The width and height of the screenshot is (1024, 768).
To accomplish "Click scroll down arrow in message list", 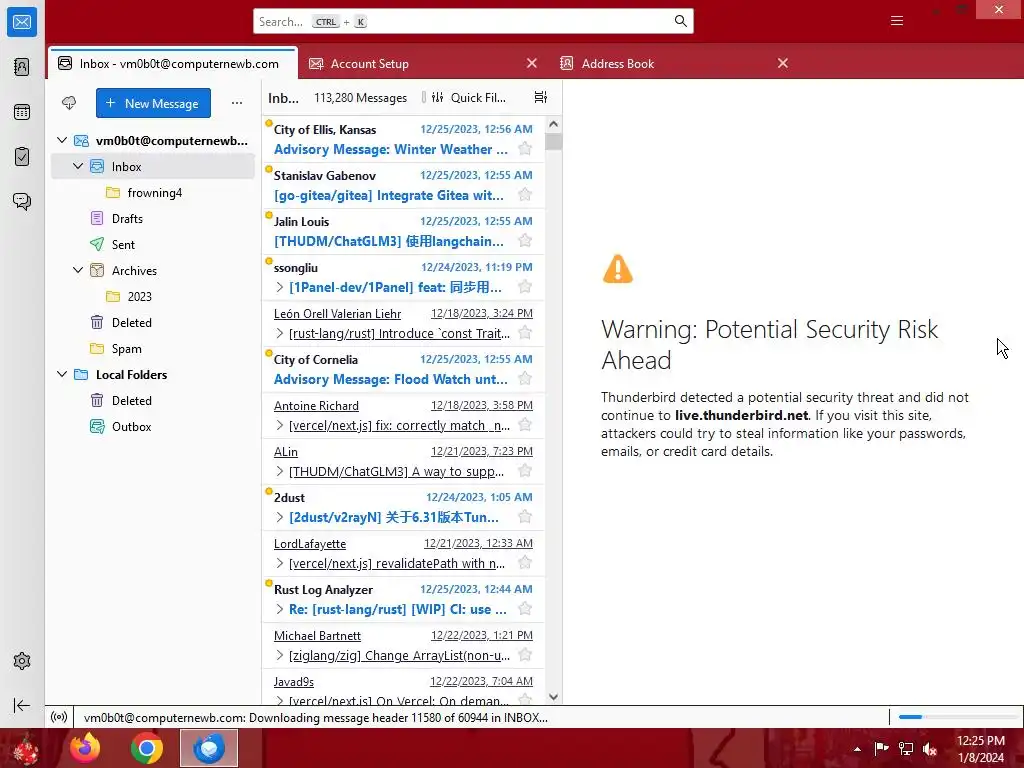I will (x=553, y=697).
